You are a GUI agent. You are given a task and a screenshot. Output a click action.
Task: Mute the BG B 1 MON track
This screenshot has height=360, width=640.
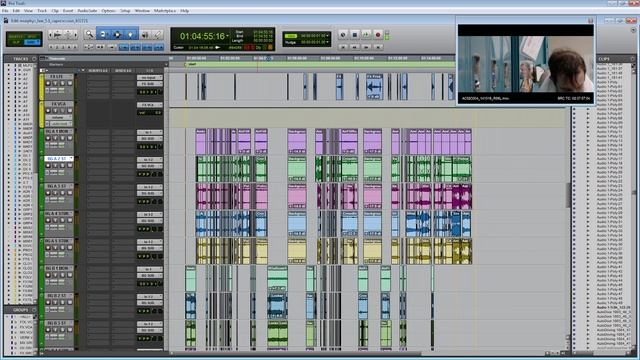pyautogui.click(x=69, y=275)
